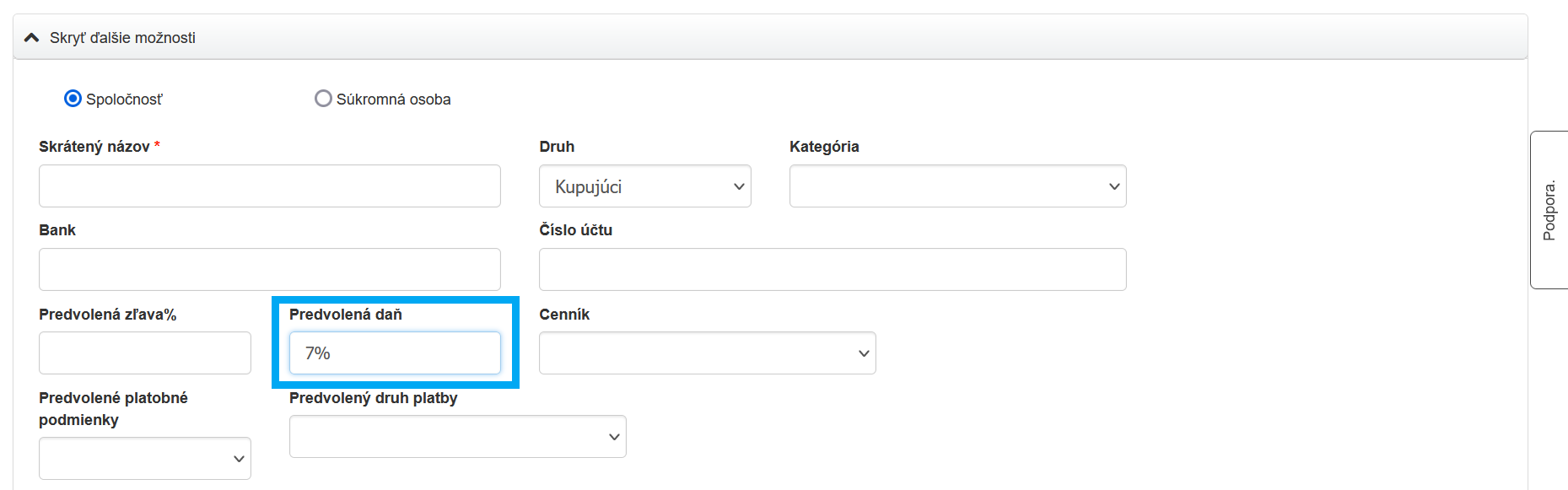
Task: Select the Súkromná osoba radio button
Action: click(x=323, y=99)
